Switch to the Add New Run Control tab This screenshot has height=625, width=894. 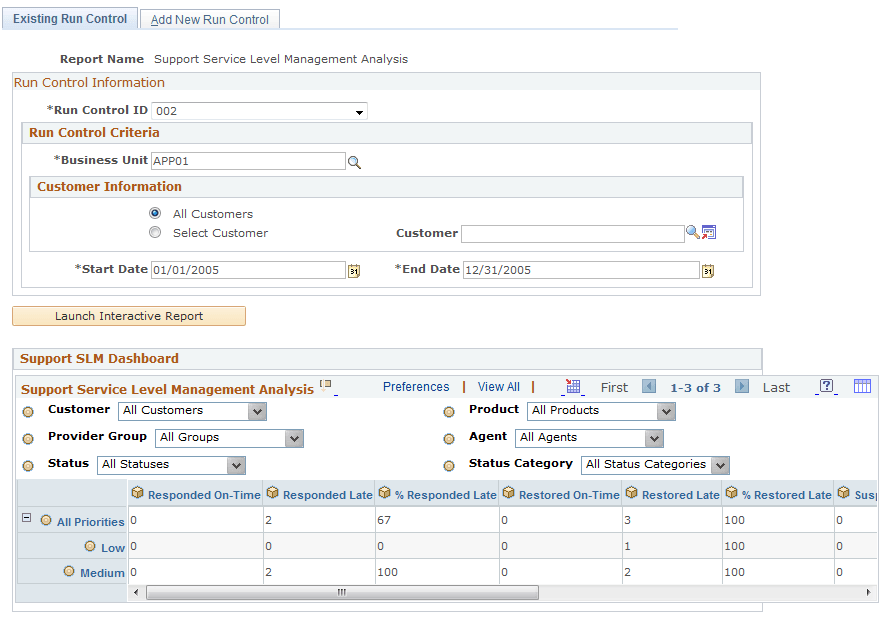tap(209, 18)
